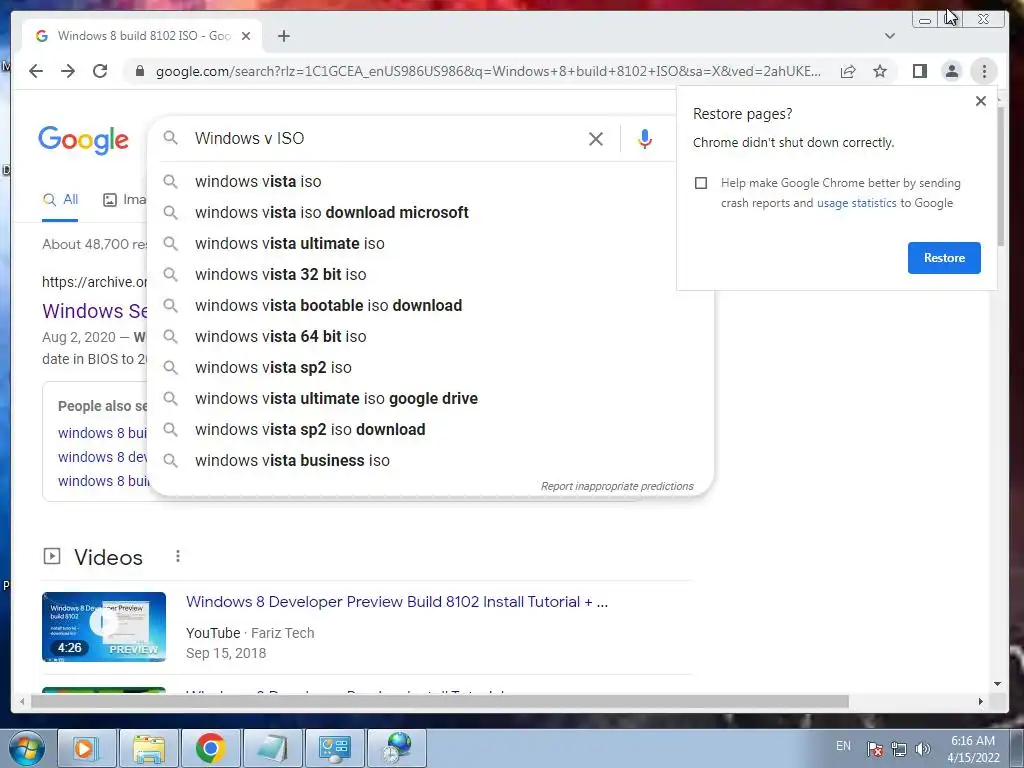Viewport: 1024px width, 768px height.
Task: Click the horizontal scrollbar left arrow
Action: [22, 701]
